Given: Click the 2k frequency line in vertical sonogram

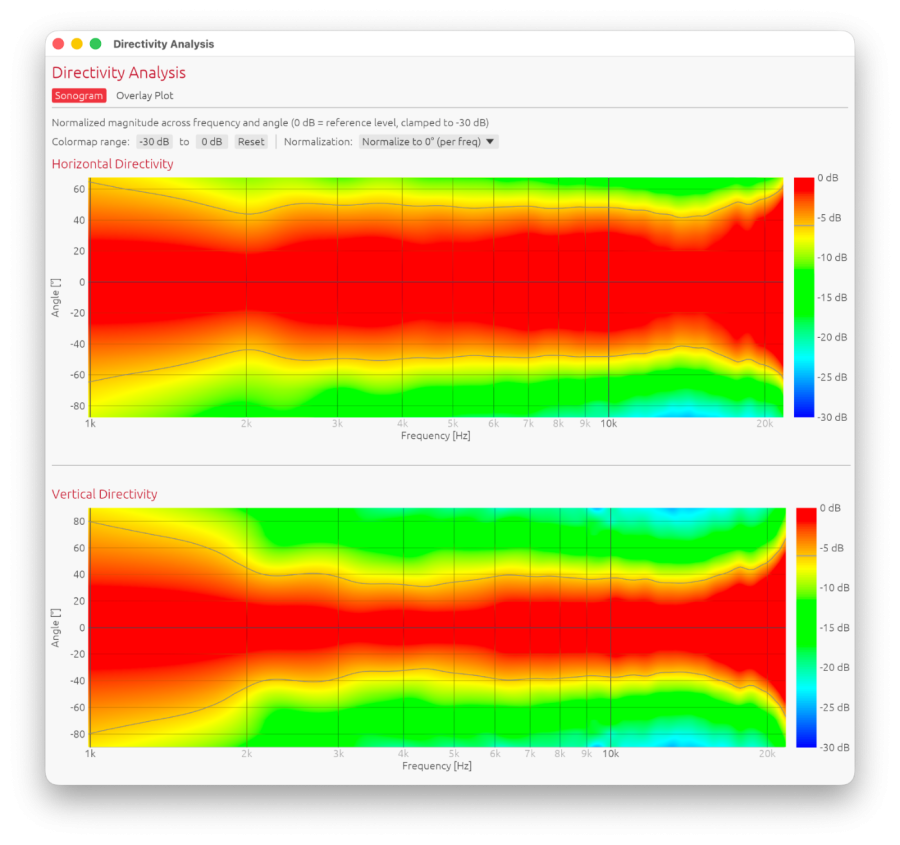Looking at the screenshot, I should 247,627.
